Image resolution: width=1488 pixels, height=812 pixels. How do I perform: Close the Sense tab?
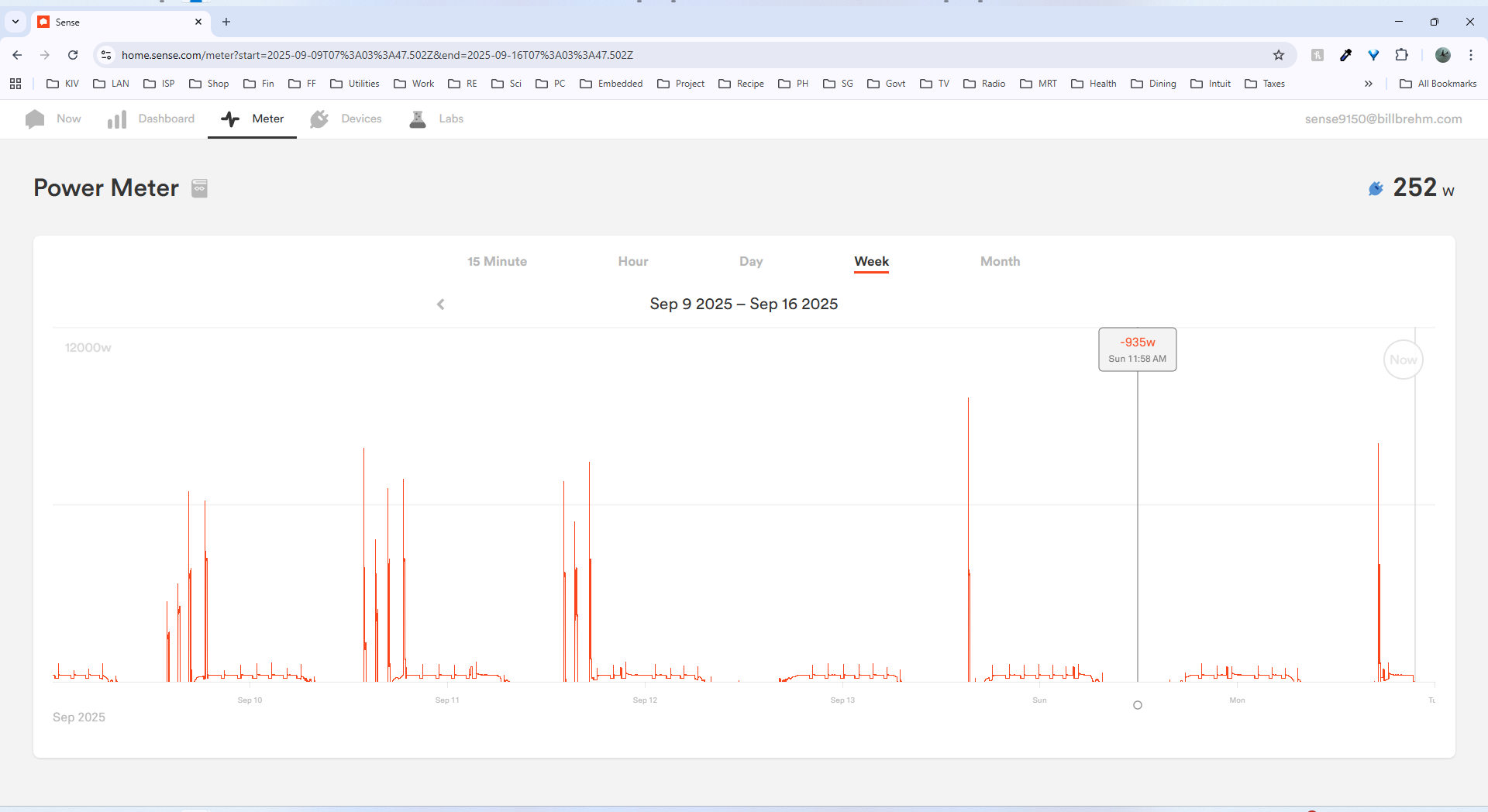[x=198, y=22]
